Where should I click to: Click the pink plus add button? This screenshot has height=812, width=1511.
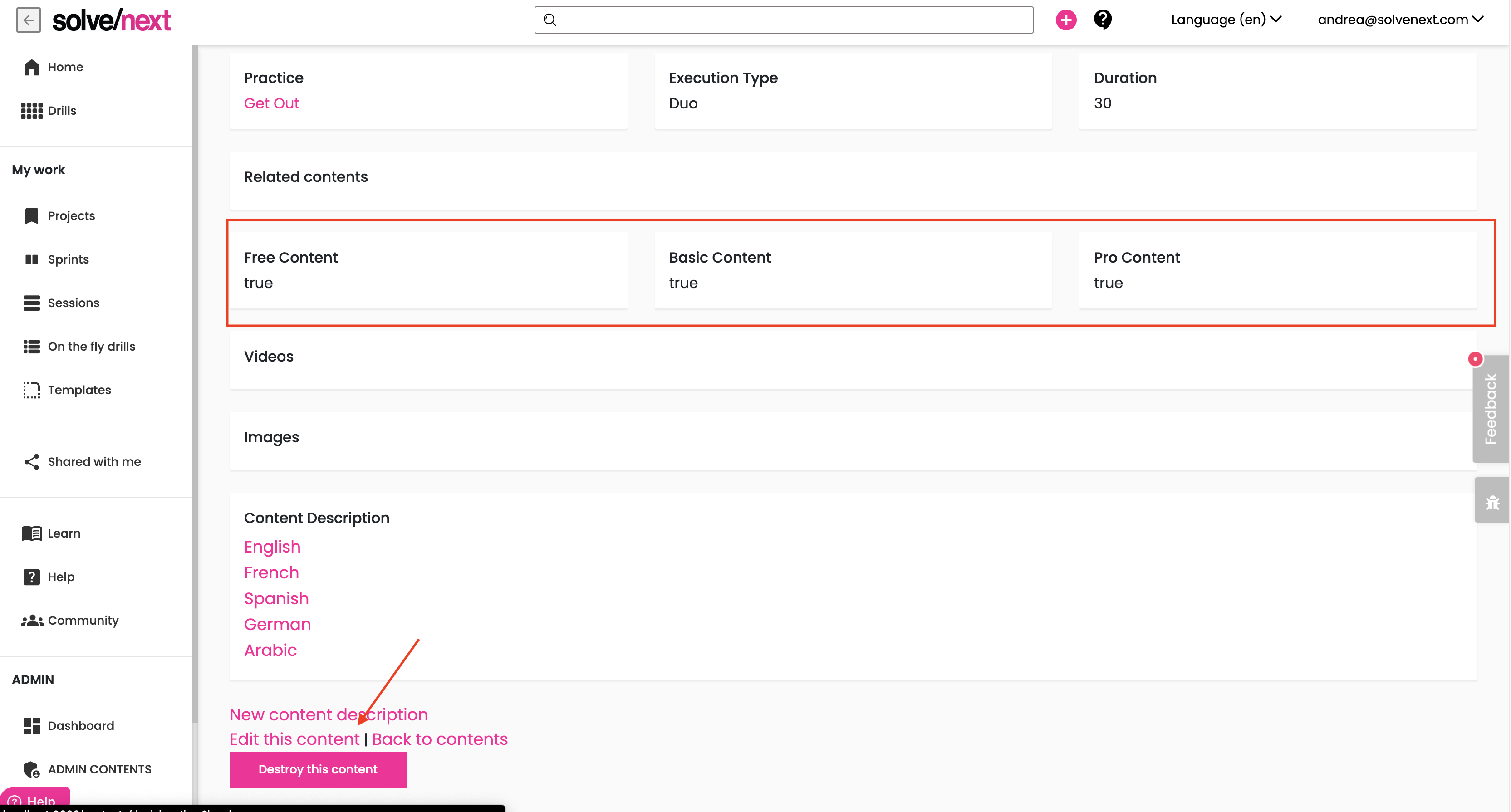(1066, 20)
